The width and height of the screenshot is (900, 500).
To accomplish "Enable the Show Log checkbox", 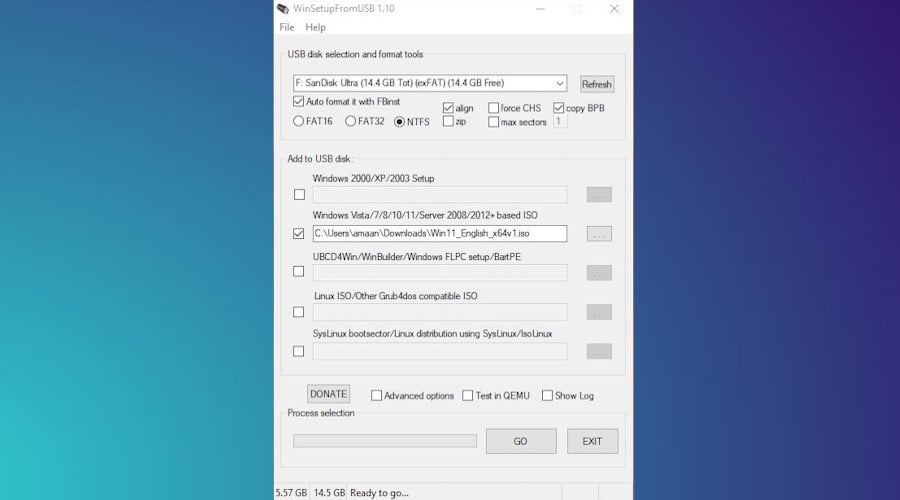I will point(548,396).
